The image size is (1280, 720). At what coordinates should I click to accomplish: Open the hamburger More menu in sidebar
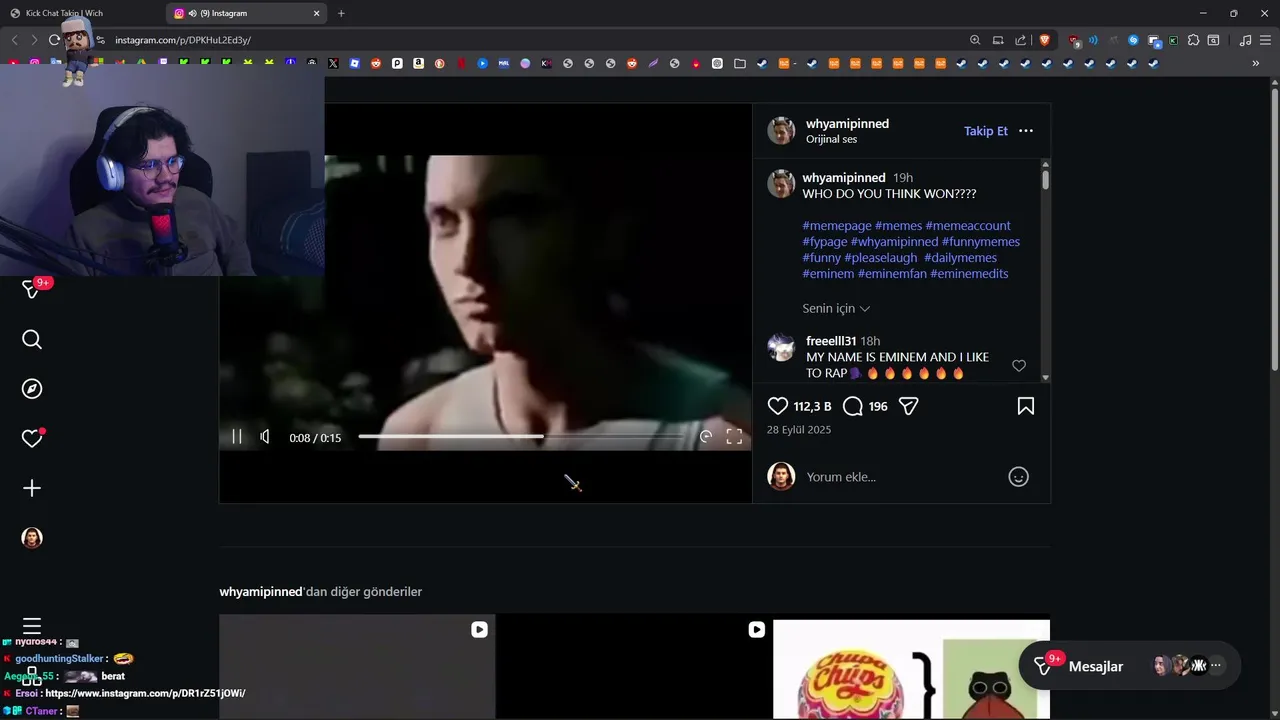(32, 626)
